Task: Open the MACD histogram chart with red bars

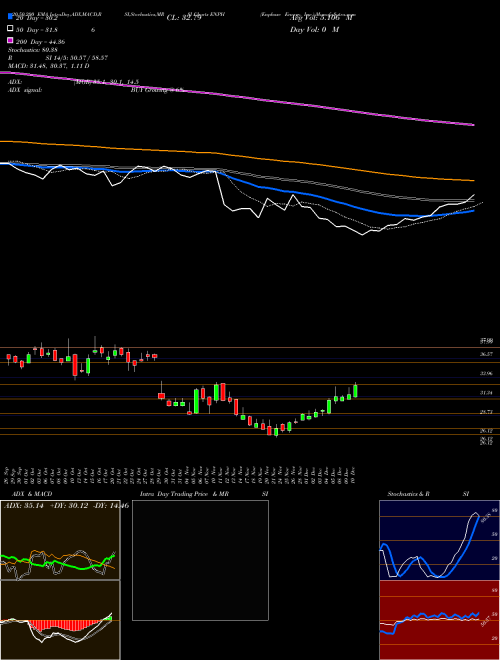Action: tap(60, 620)
